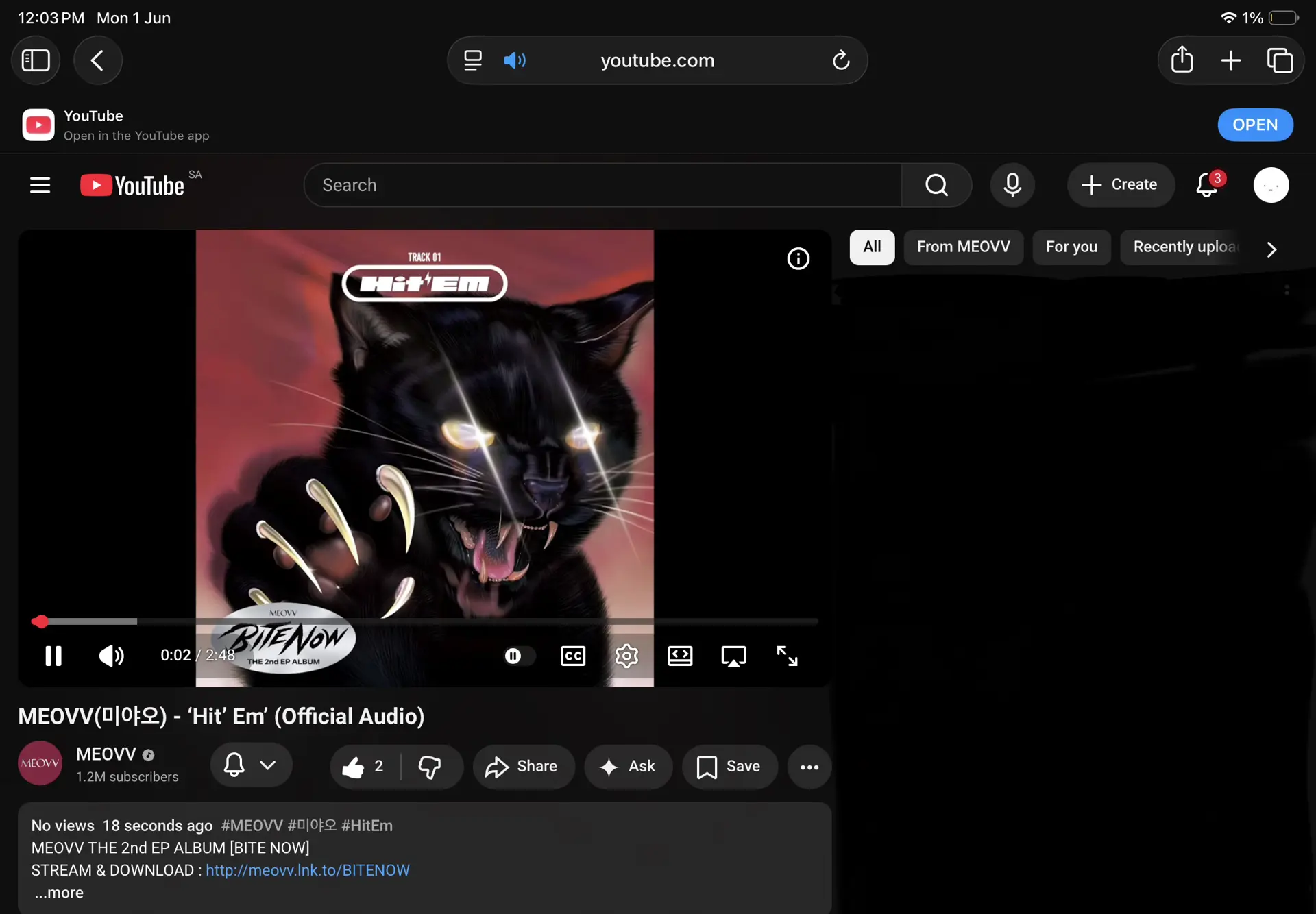Switch to theater mode view
Image resolution: width=1316 pixels, height=914 pixels.
(680, 656)
